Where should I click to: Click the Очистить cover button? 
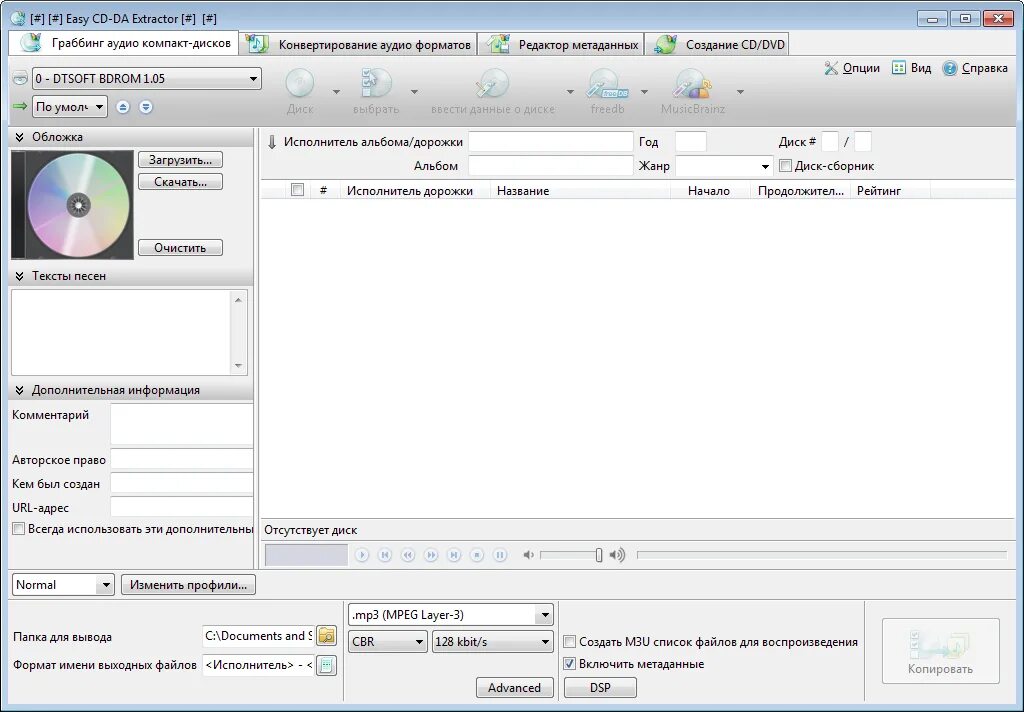tap(180, 248)
